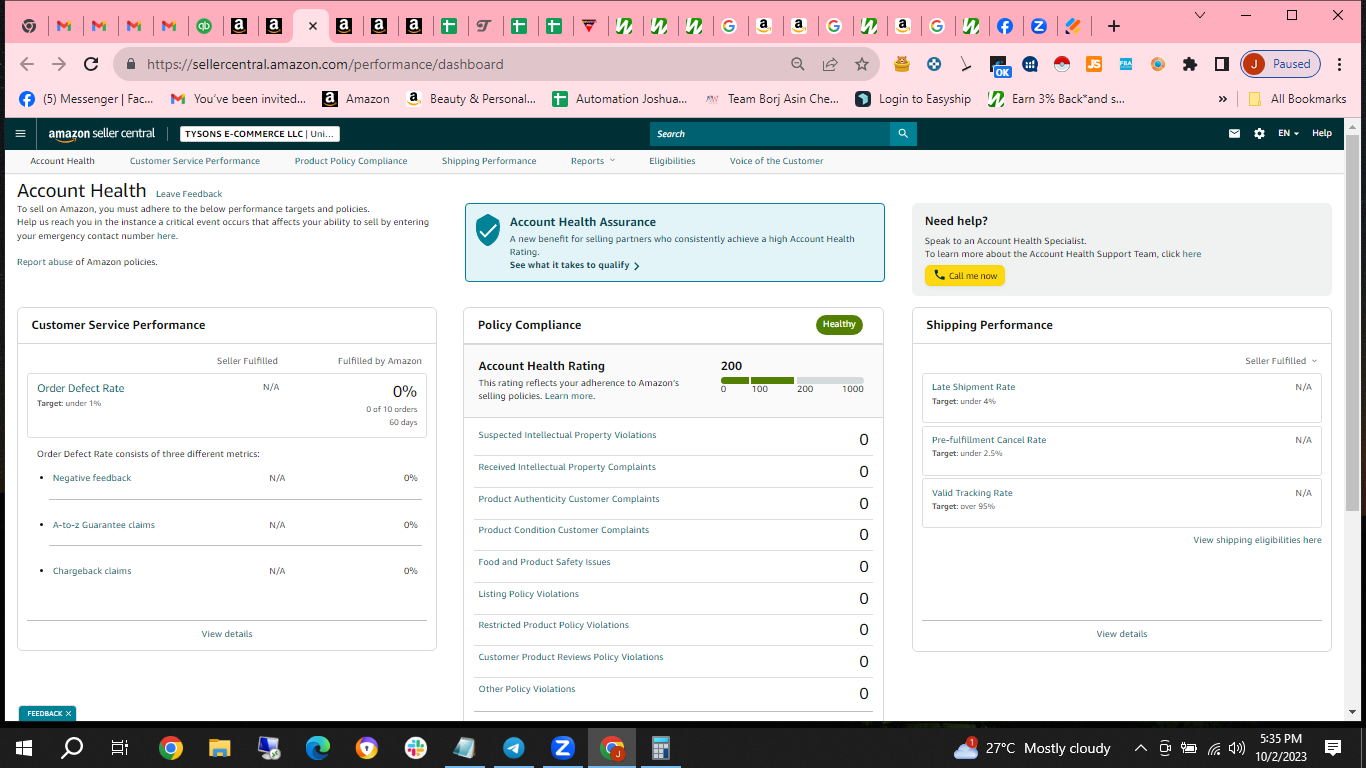
Task: Click View details under Customer Service Performance
Action: [227, 634]
